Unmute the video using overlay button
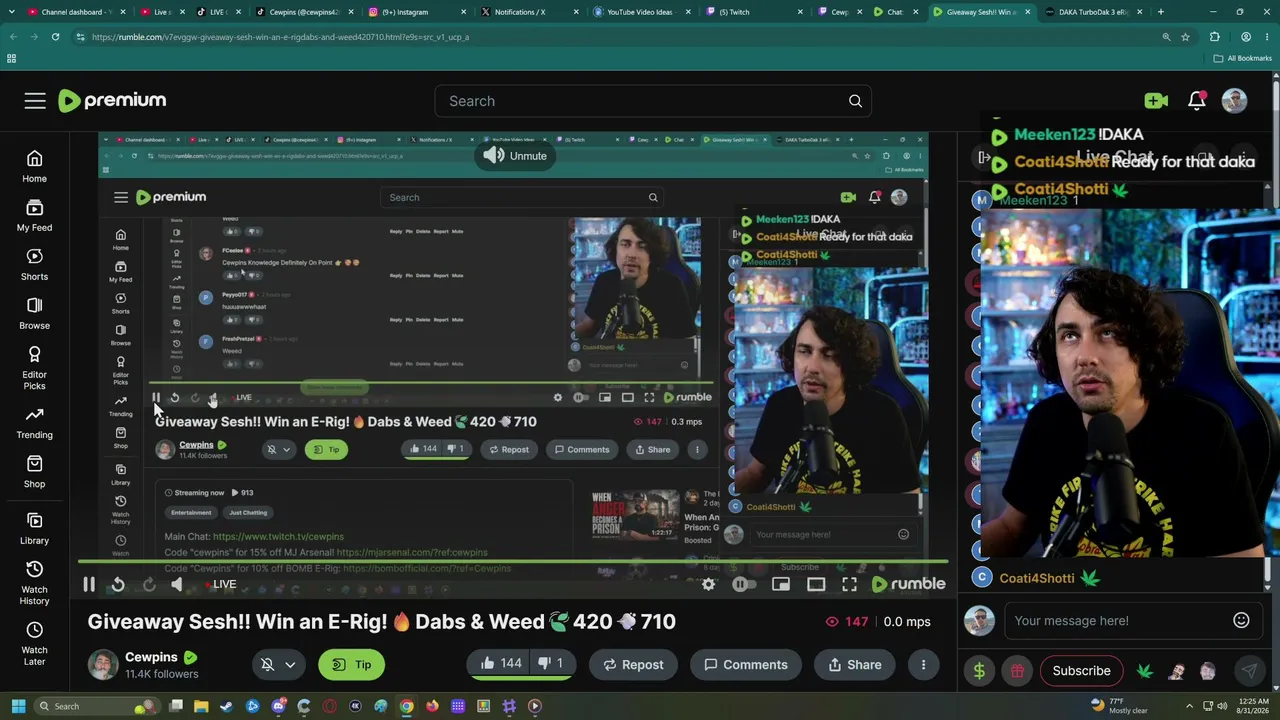Viewport: 1280px width, 720px height. point(515,156)
